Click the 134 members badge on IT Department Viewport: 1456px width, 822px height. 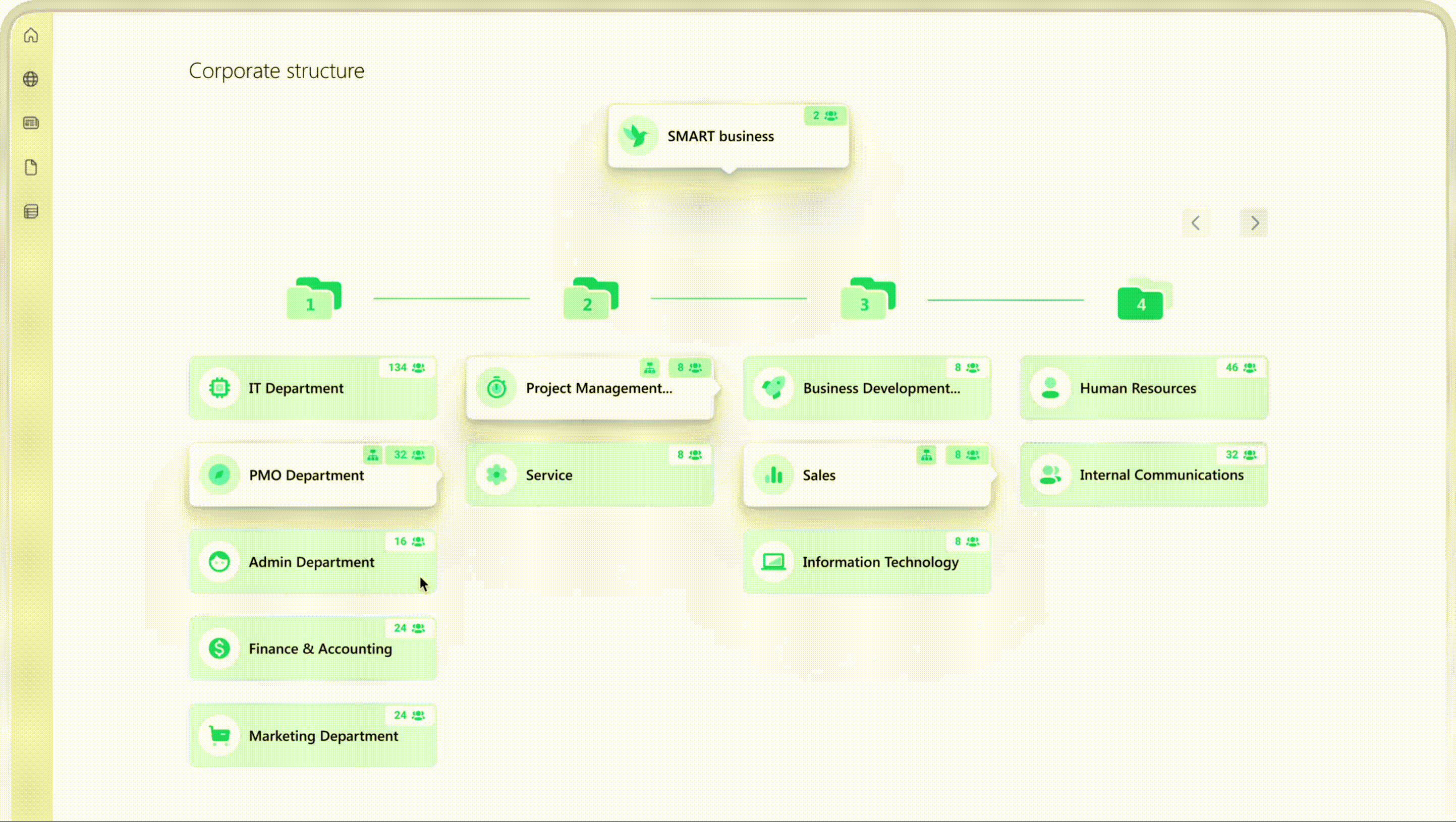click(406, 368)
